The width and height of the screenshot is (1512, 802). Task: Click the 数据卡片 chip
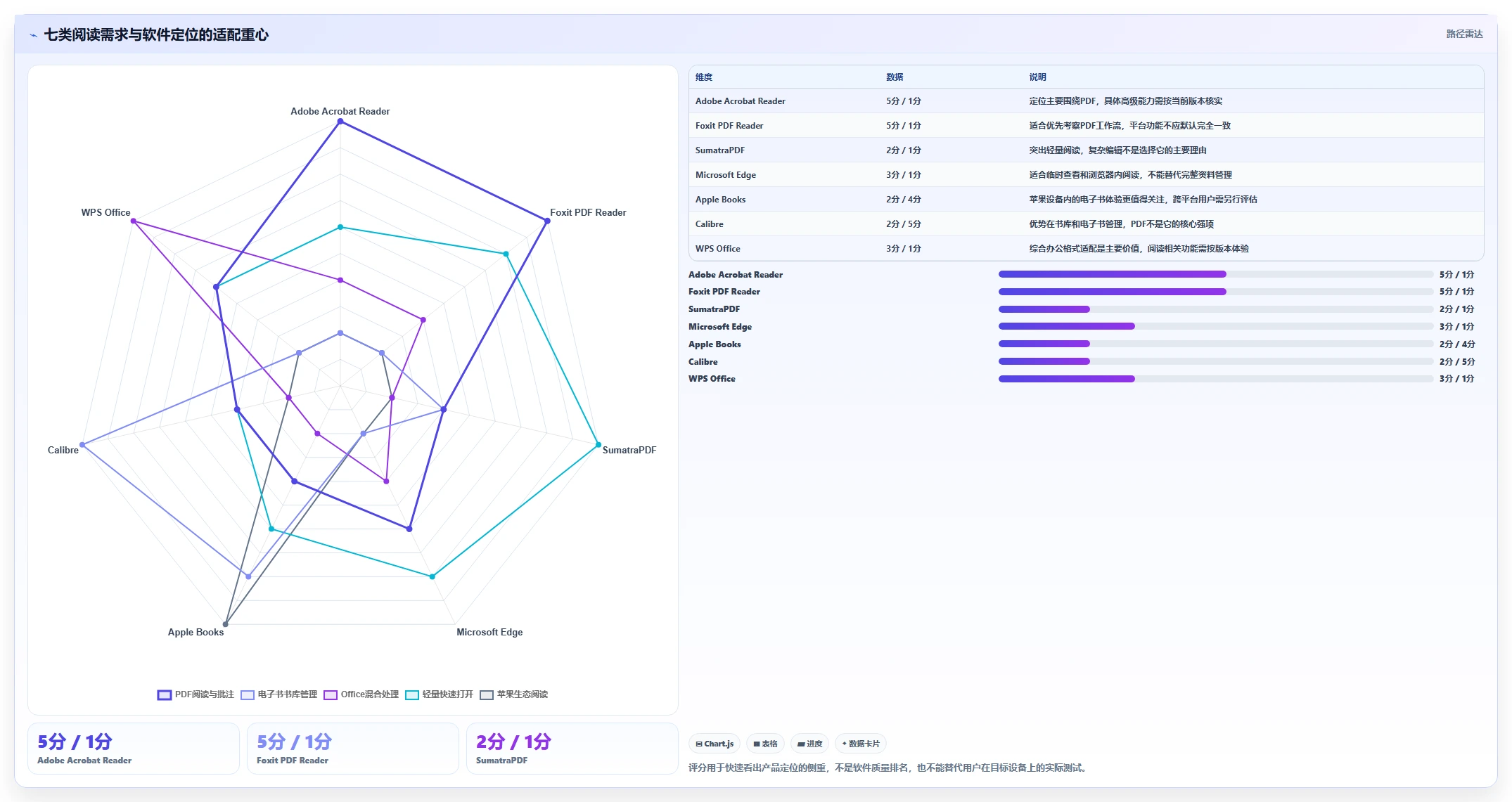click(861, 744)
